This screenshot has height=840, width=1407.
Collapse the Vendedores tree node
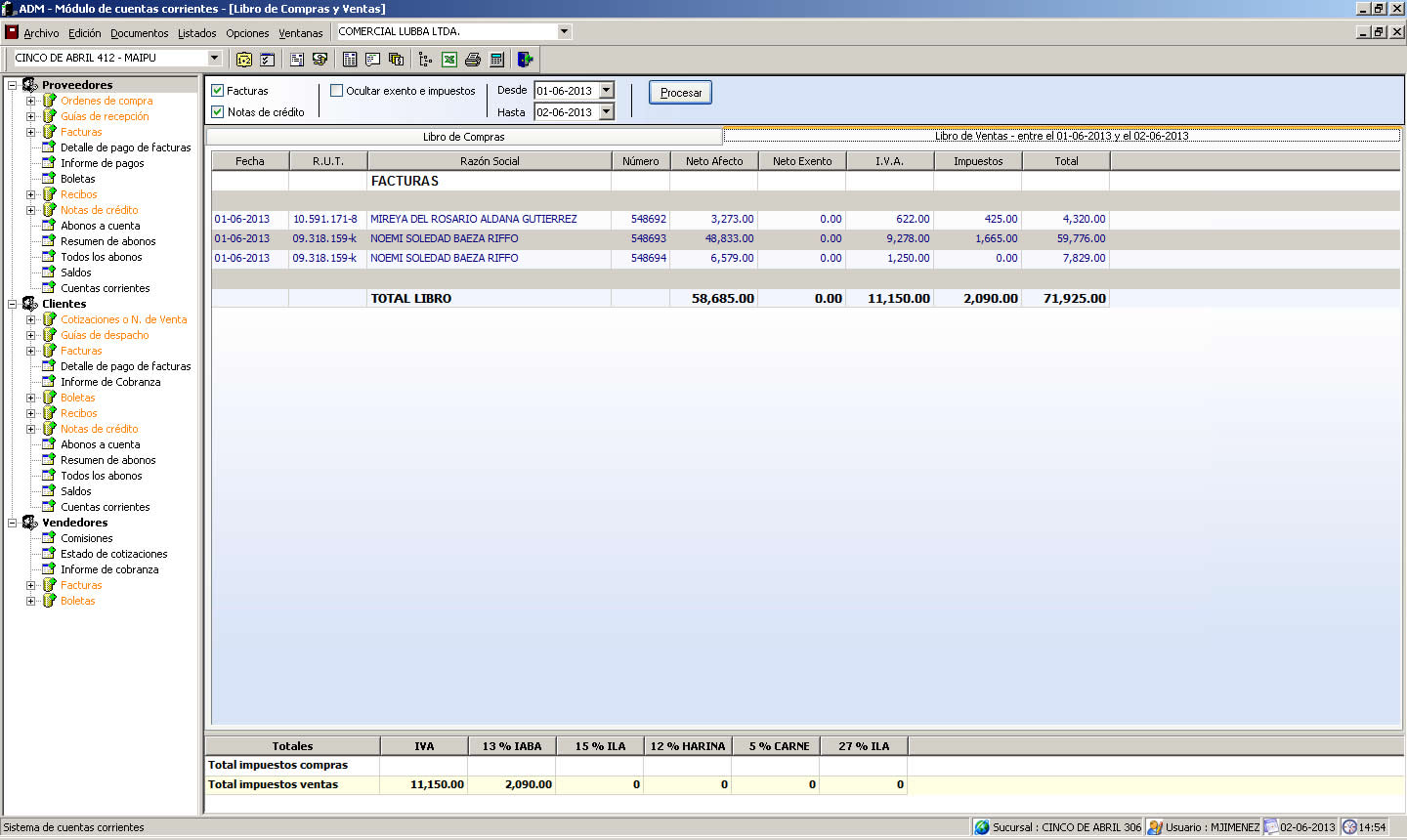point(13,523)
